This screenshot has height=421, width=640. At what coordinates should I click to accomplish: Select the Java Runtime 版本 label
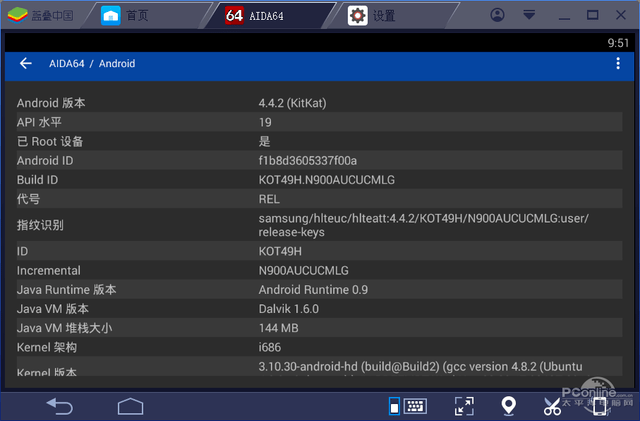pyautogui.click(x=67, y=290)
